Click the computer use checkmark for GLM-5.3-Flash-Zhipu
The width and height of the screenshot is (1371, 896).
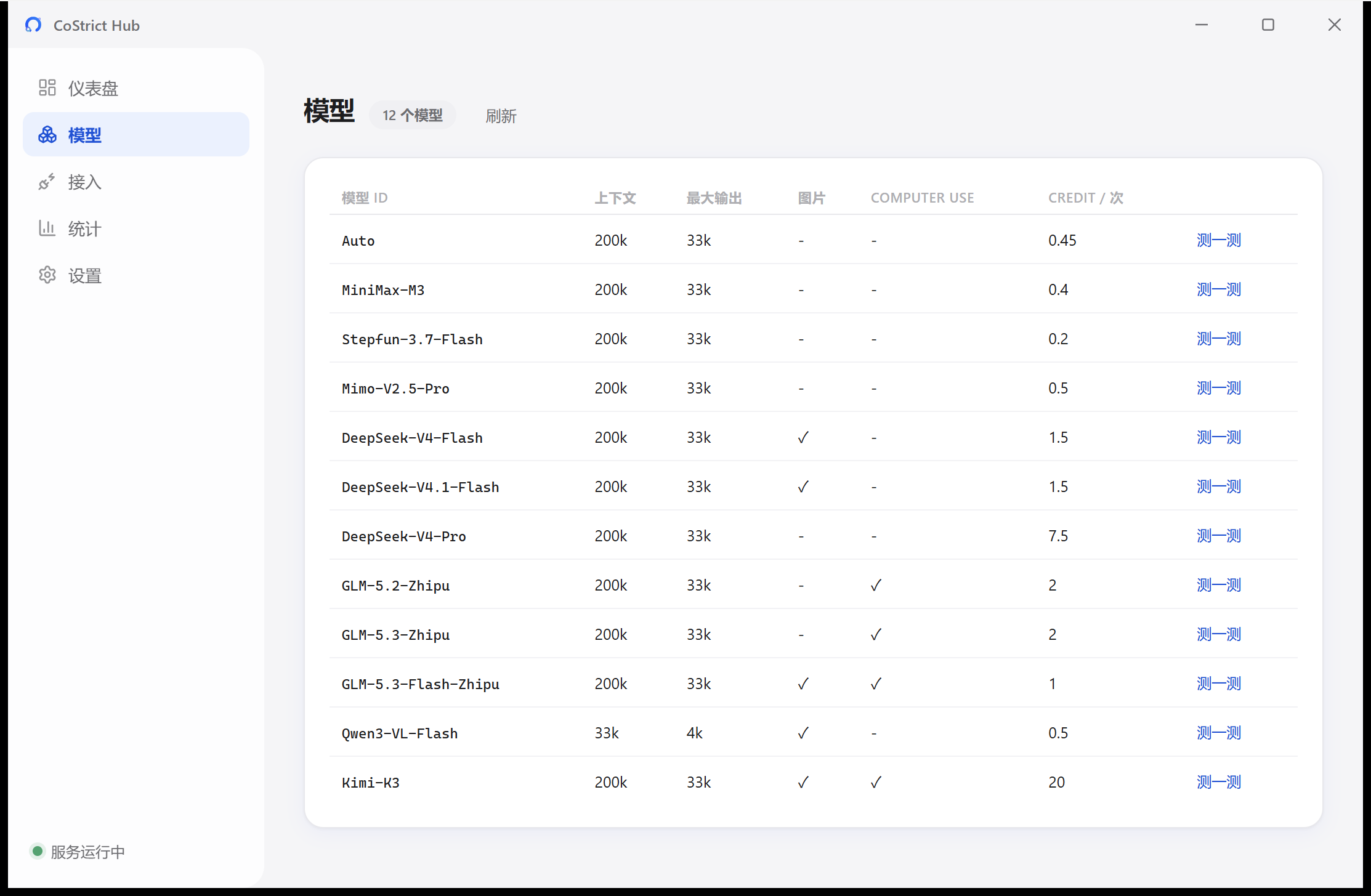point(876,684)
